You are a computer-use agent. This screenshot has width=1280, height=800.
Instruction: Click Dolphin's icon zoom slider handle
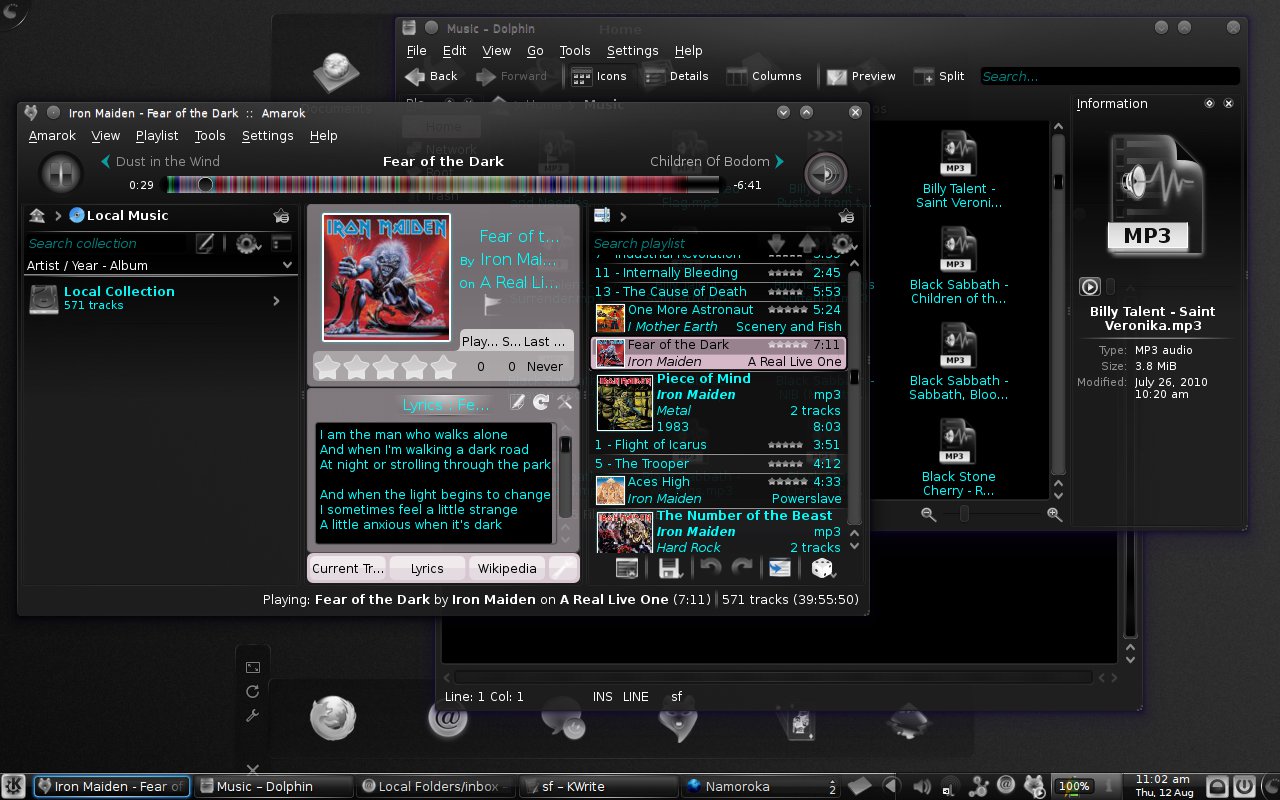click(964, 514)
